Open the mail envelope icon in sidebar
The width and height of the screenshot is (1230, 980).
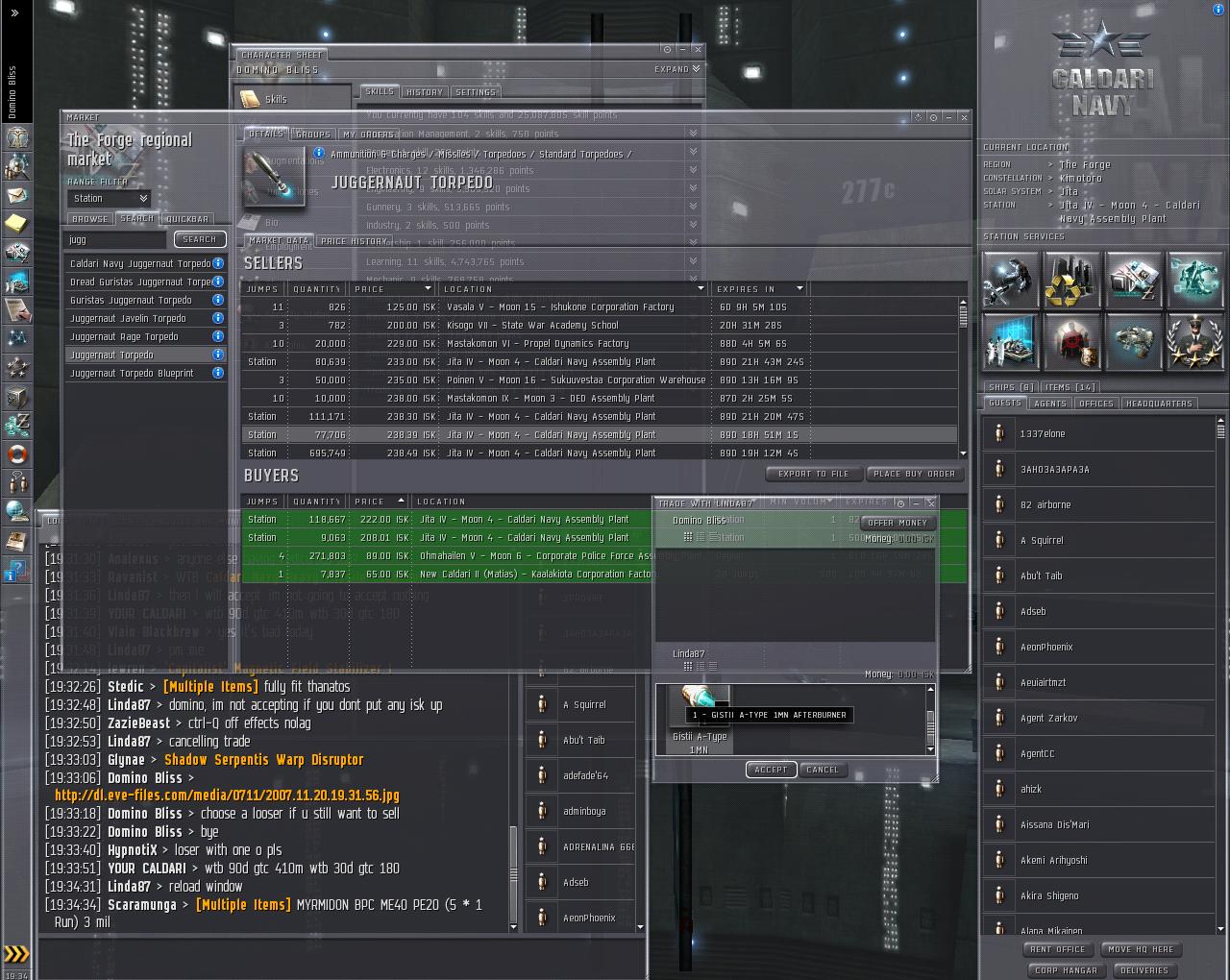pyautogui.click(x=16, y=195)
